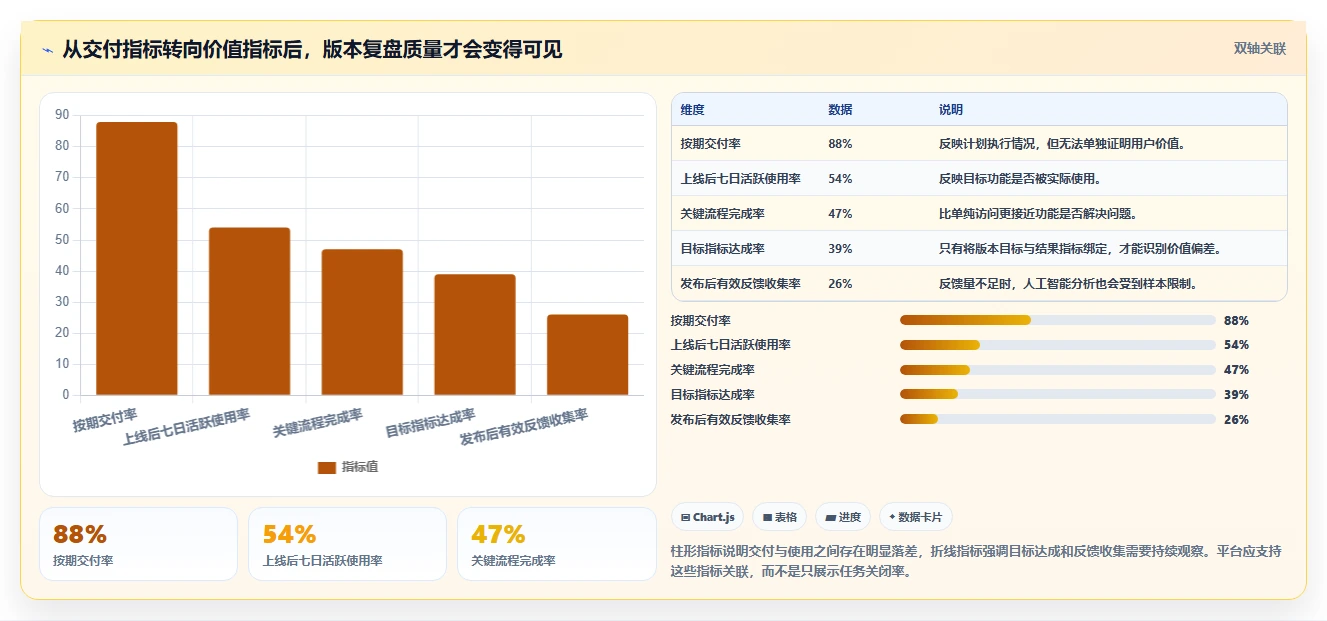Select the Chart.js chip label
This screenshot has height=621, width=1327.
click(713, 517)
